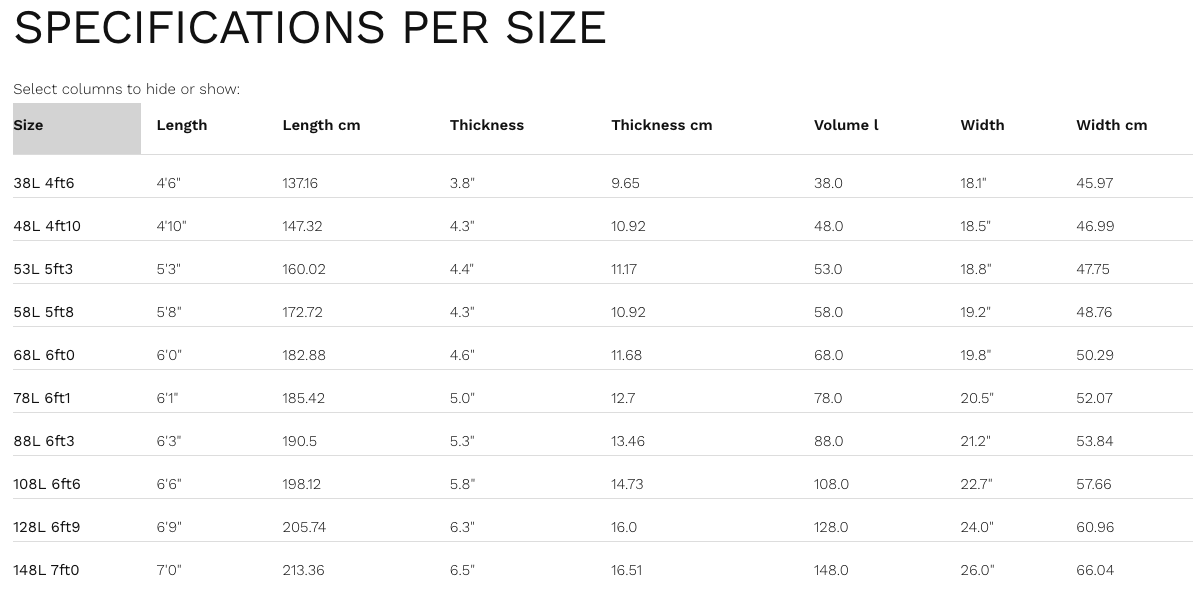1197x609 pixels.
Task: Click the 108L 6ft6 size row label
Action: tap(47, 485)
